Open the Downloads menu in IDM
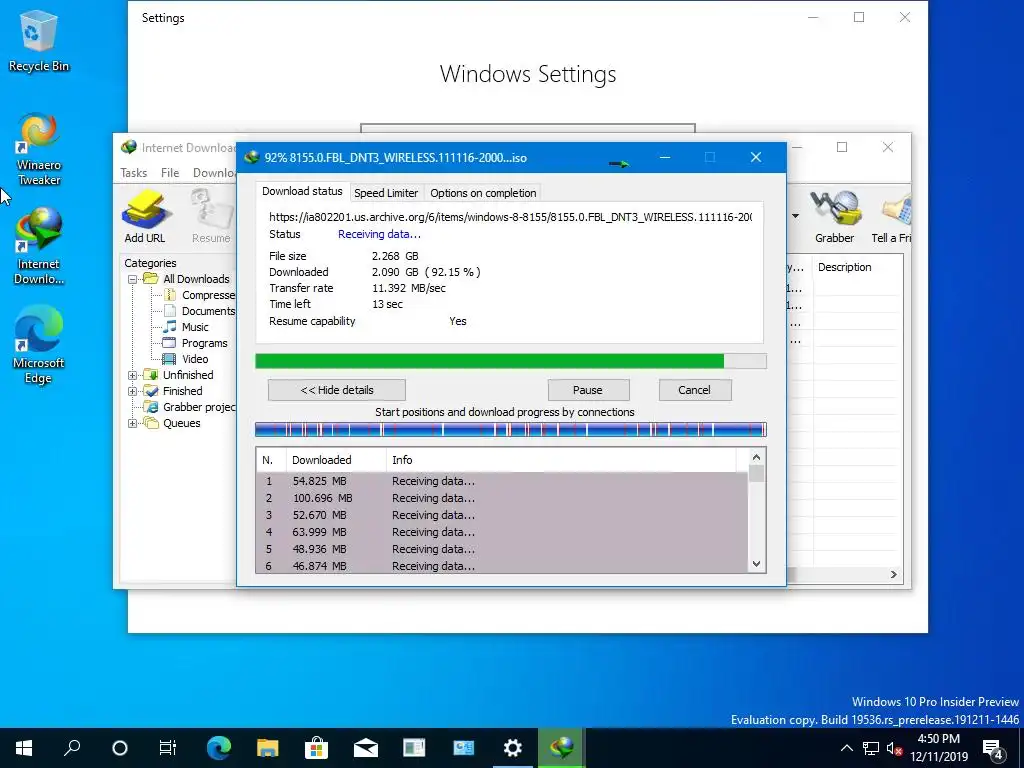1024x768 pixels. (214, 172)
